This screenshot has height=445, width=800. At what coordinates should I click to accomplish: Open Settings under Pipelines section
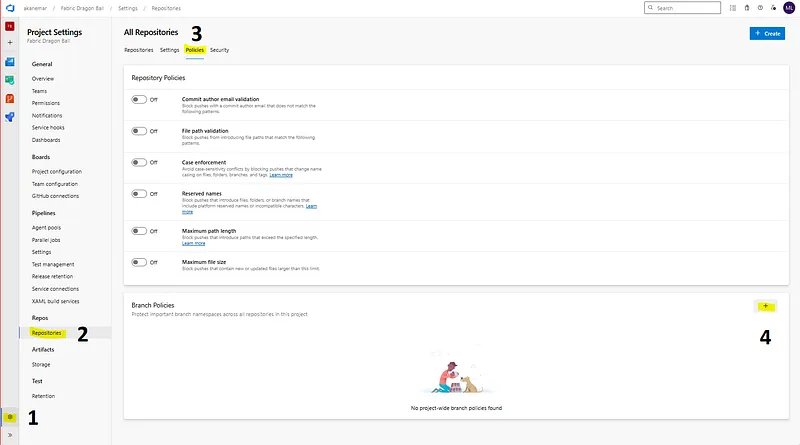pos(41,252)
